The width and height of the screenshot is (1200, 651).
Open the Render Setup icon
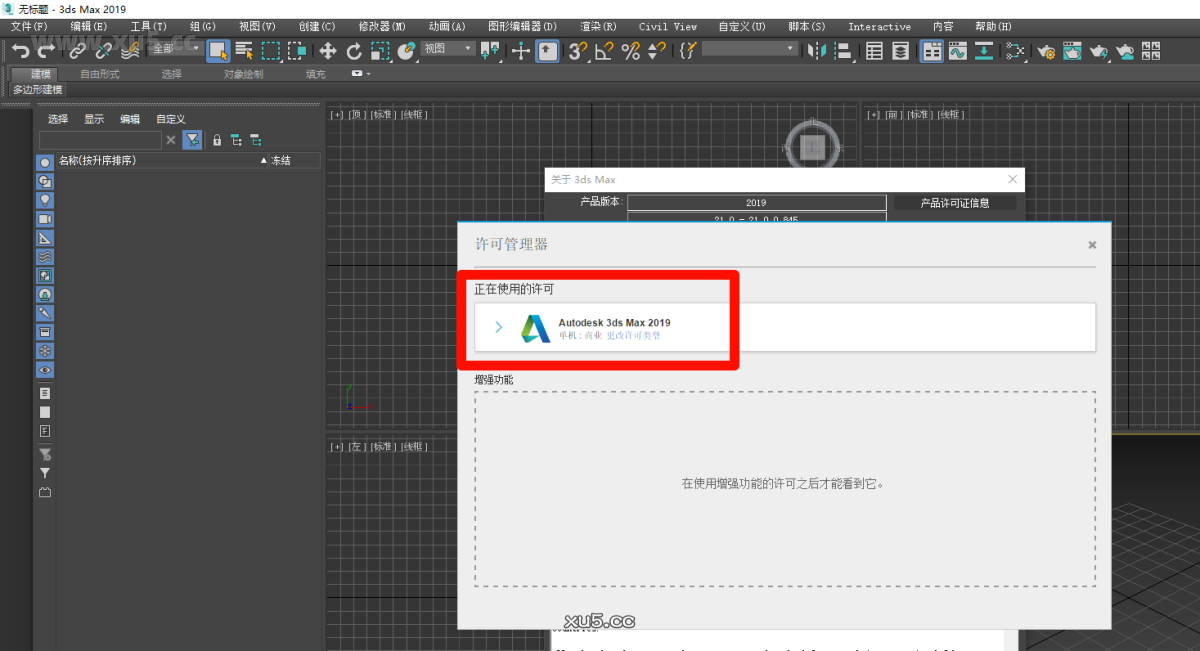pyautogui.click(x=1046, y=50)
